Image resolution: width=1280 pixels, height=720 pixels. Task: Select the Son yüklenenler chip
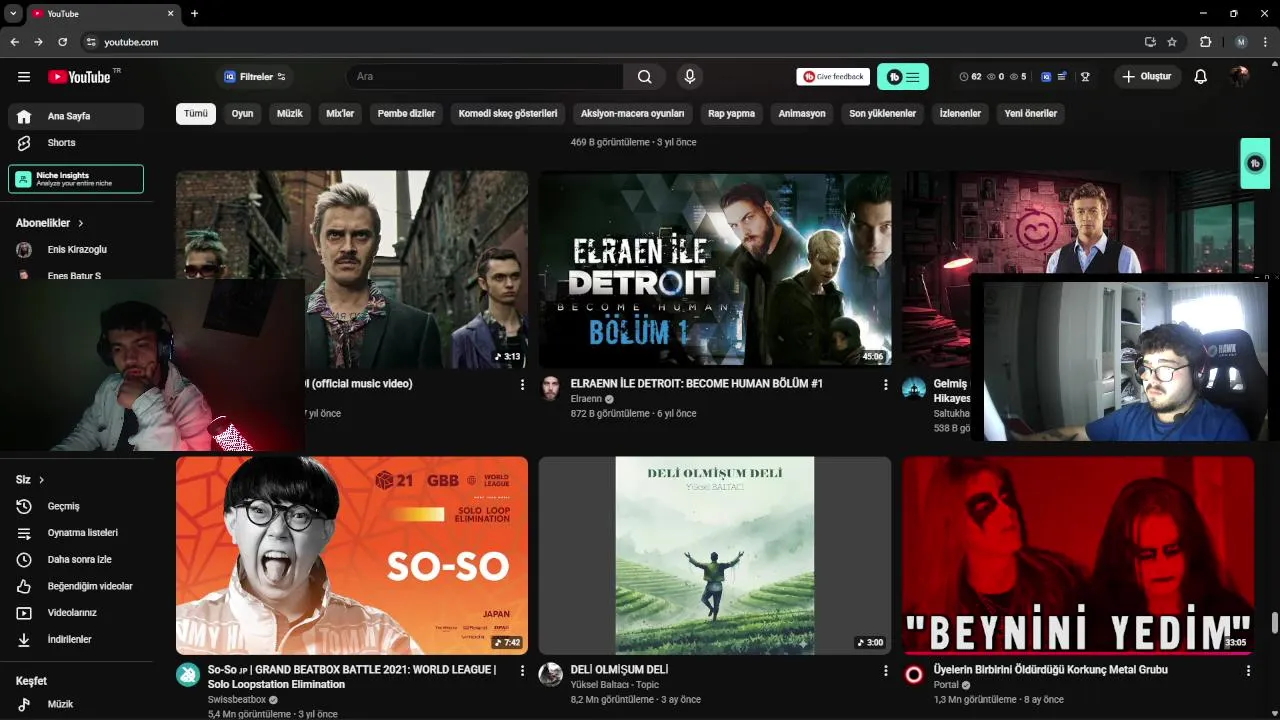point(883,113)
